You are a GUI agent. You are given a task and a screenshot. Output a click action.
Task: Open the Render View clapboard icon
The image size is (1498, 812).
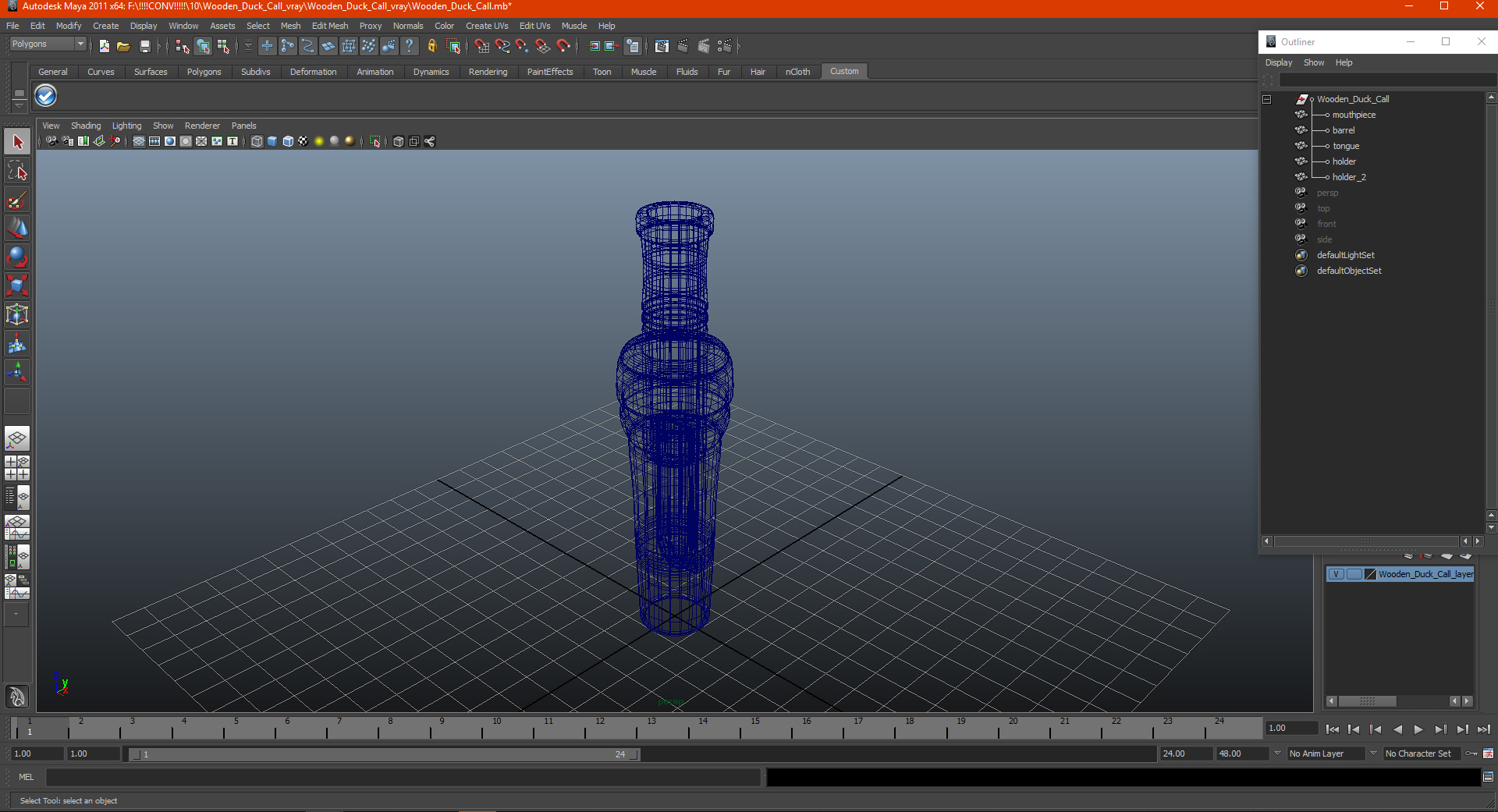(x=662, y=47)
